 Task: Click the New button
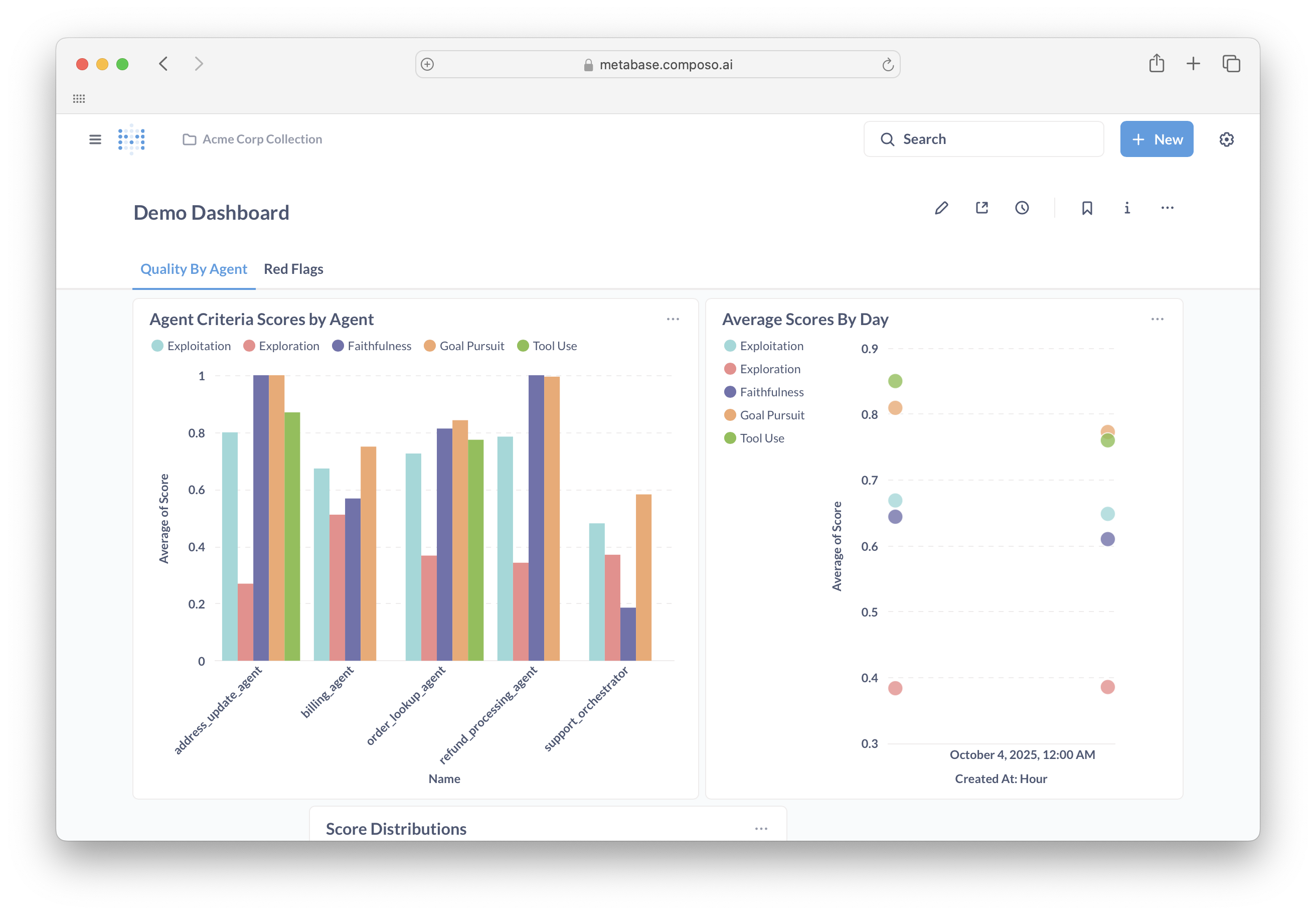[x=1156, y=139]
